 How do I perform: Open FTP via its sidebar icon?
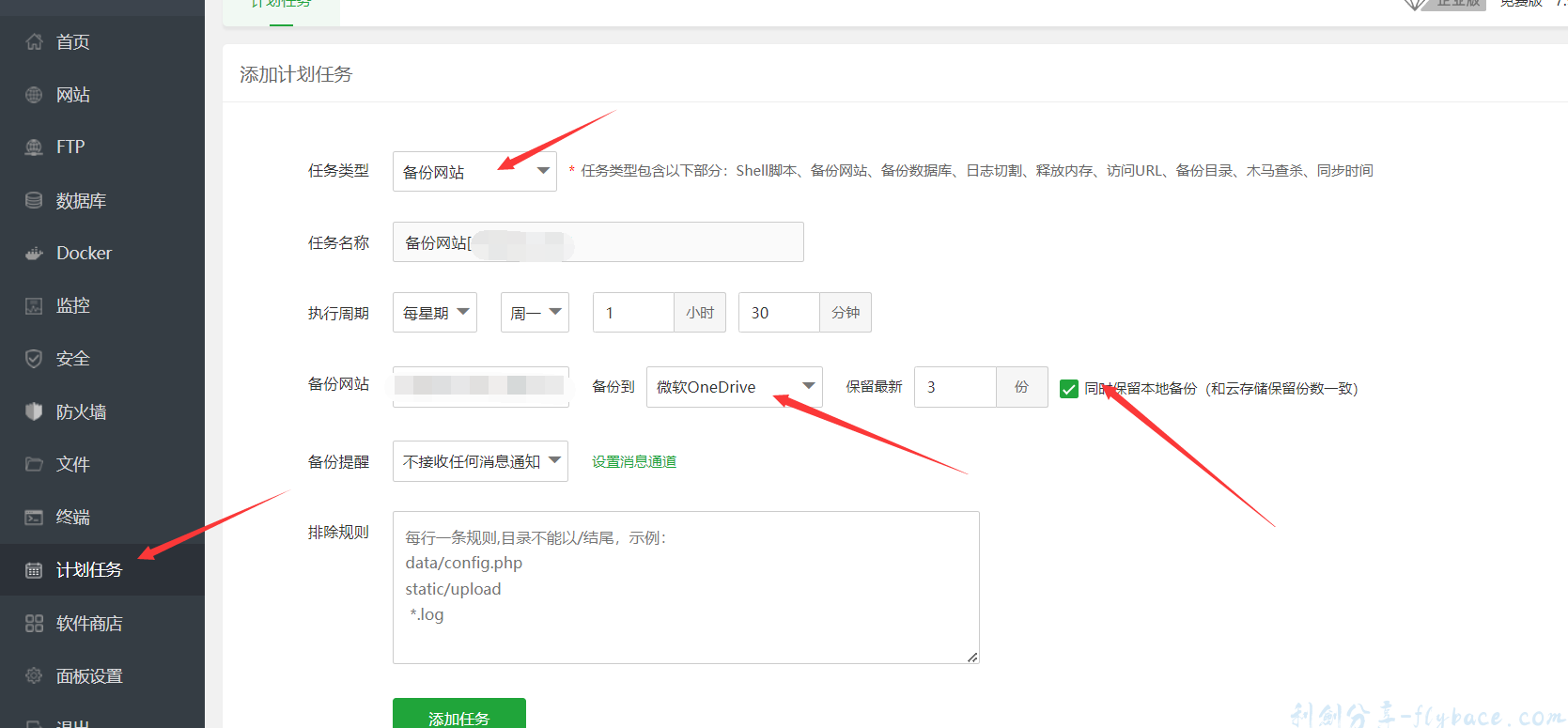click(x=34, y=147)
